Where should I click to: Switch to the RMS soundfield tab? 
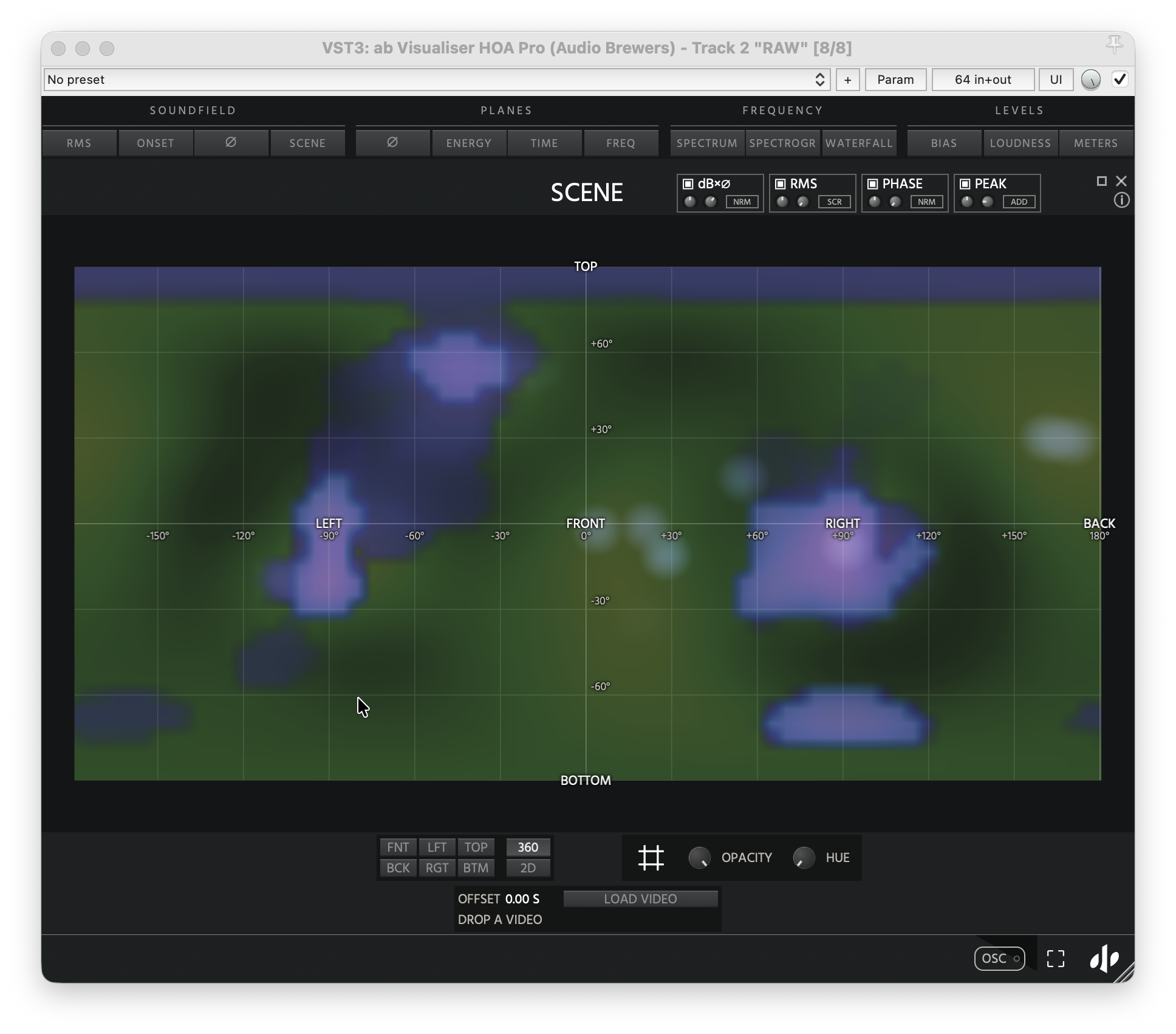pyautogui.click(x=79, y=143)
